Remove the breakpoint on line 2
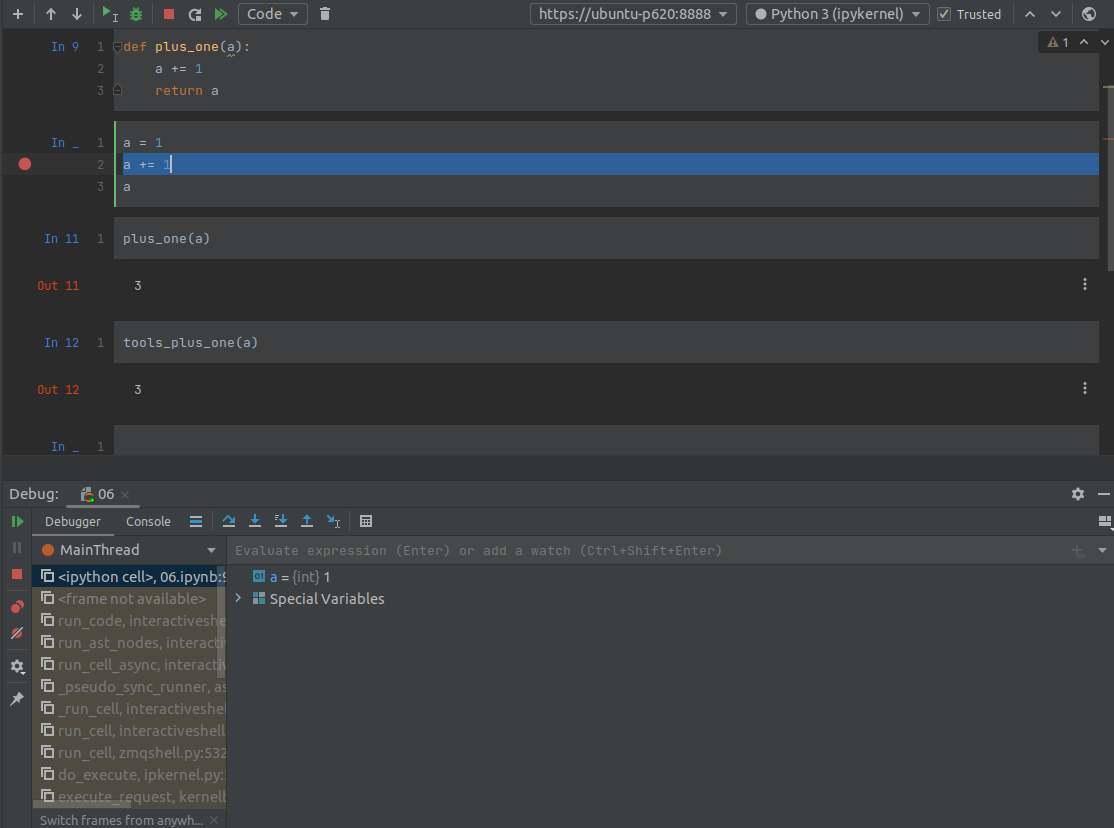The width and height of the screenshot is (1114, 828). 25,164
